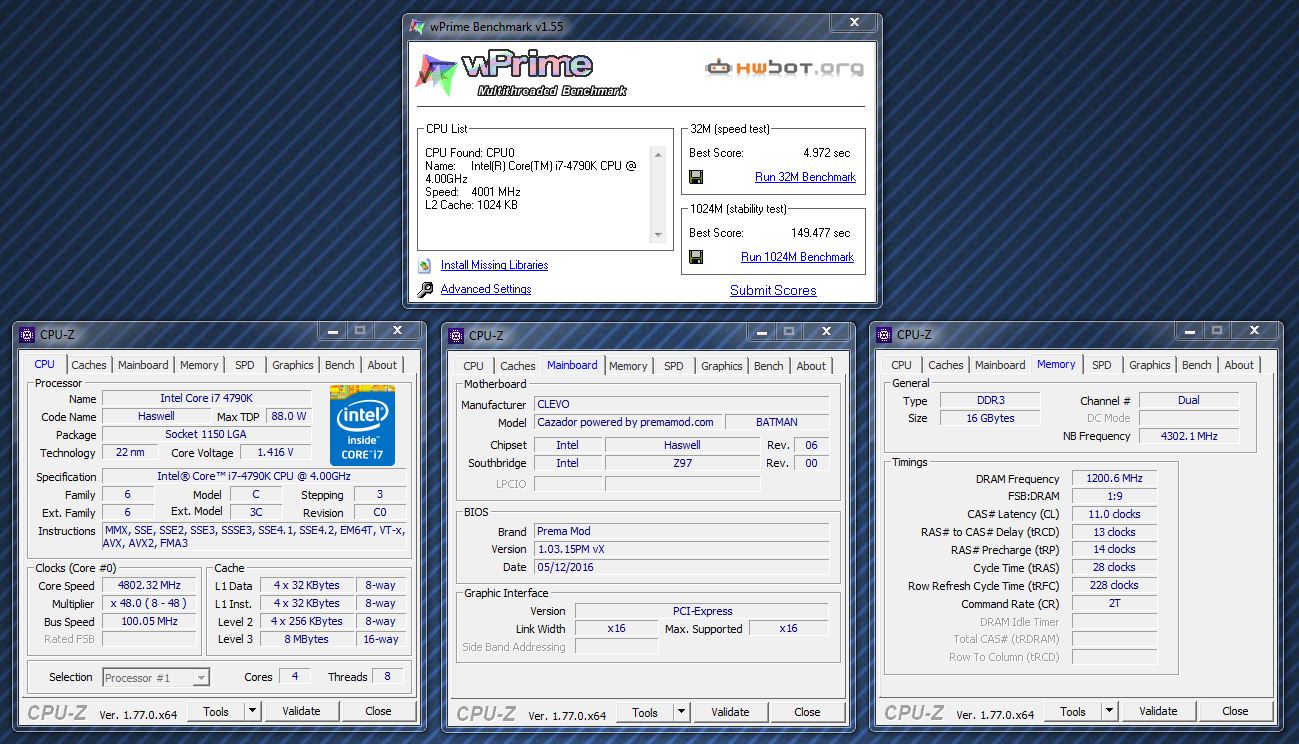Click the HWBOT.org logo in wPrime

[x=784, y=68]
